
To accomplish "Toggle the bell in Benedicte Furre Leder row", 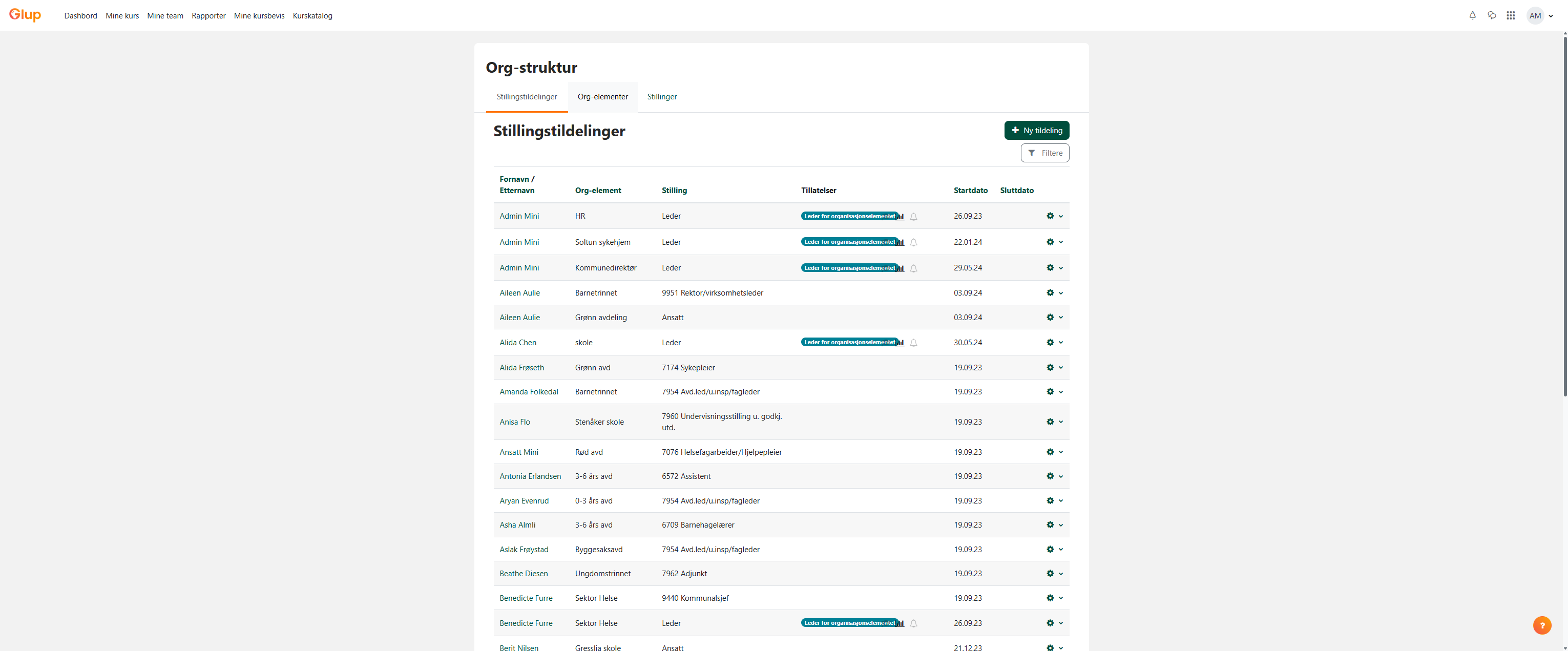I will (913, 623).
